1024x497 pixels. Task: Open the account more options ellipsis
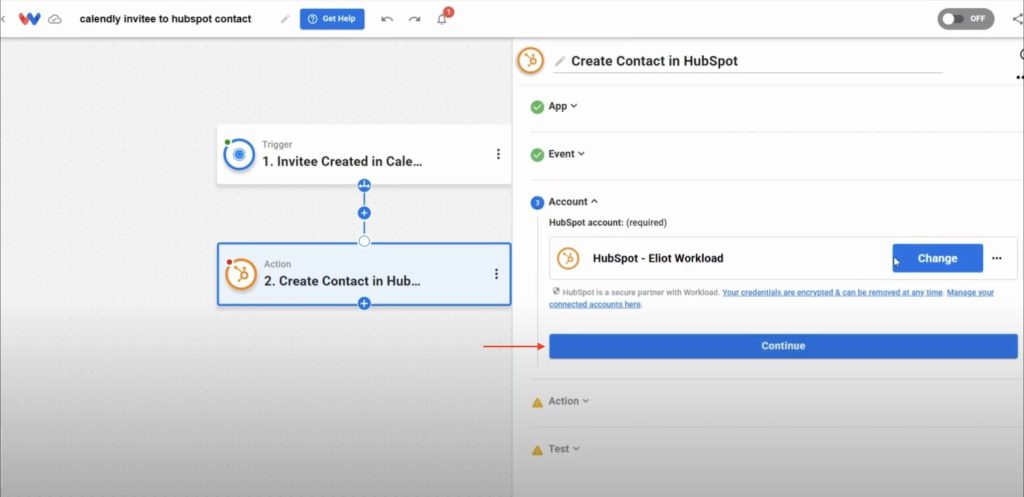click(x=997, y=258)
